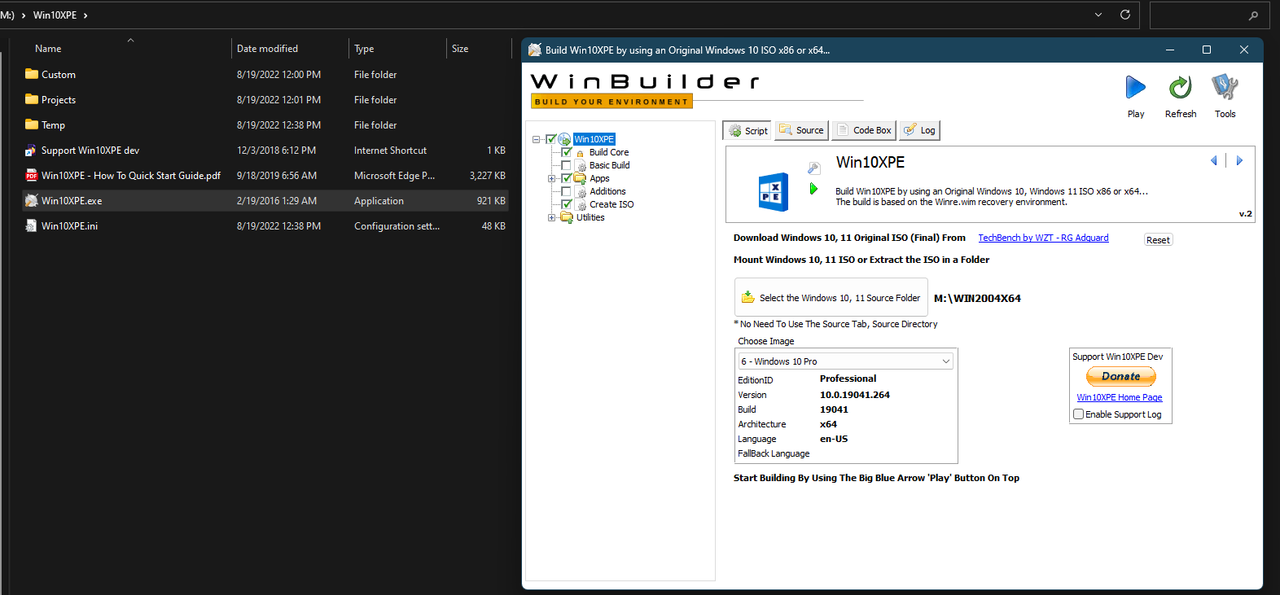The image size is (1280, 595).
Task: Click the previous blue arrow in script header
Action: pos(1214,160)
